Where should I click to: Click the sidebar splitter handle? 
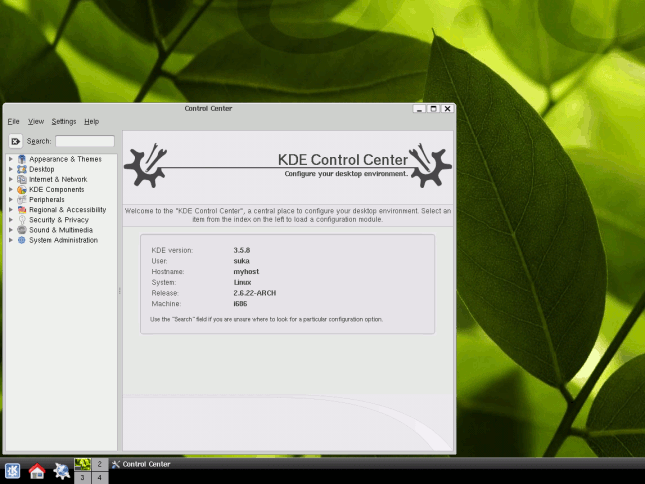120,291
